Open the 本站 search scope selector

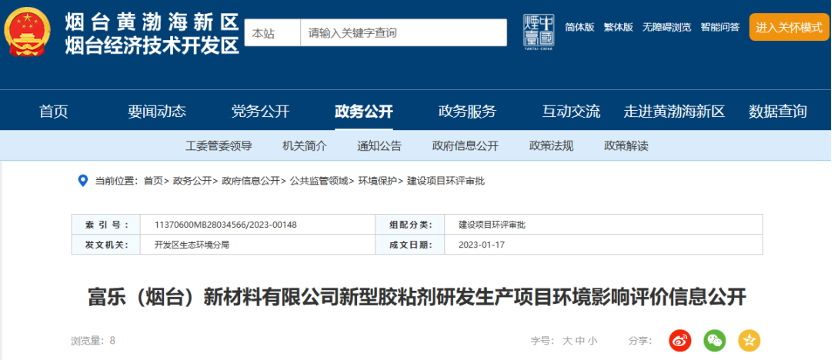point(272,33)
